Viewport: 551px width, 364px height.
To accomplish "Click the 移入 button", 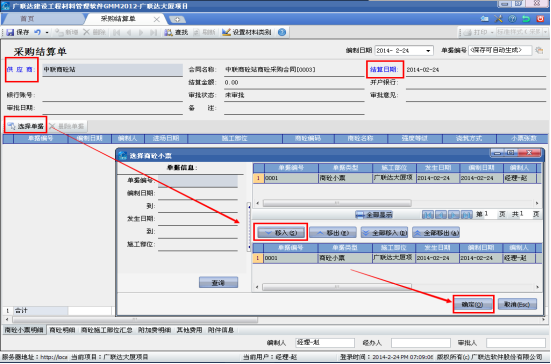I will click(281, 233).
